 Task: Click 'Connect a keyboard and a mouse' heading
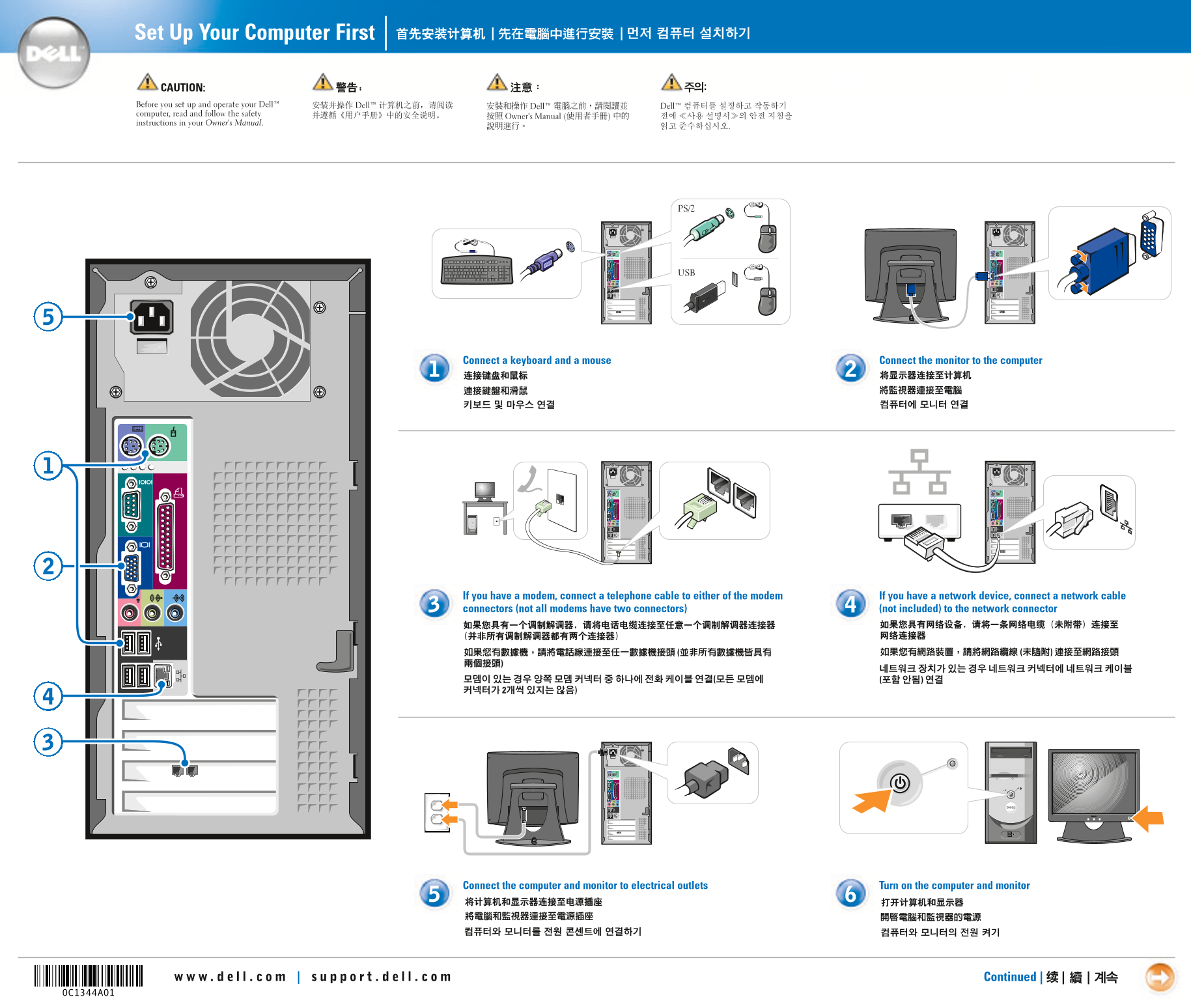coord(537,360)
